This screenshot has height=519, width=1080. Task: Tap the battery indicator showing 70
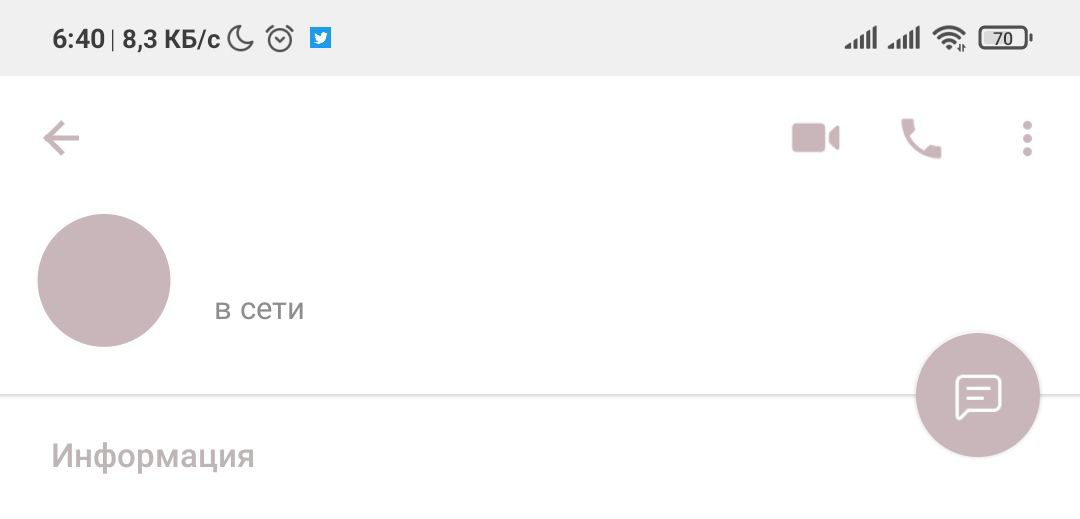(x=1005, y=39)
